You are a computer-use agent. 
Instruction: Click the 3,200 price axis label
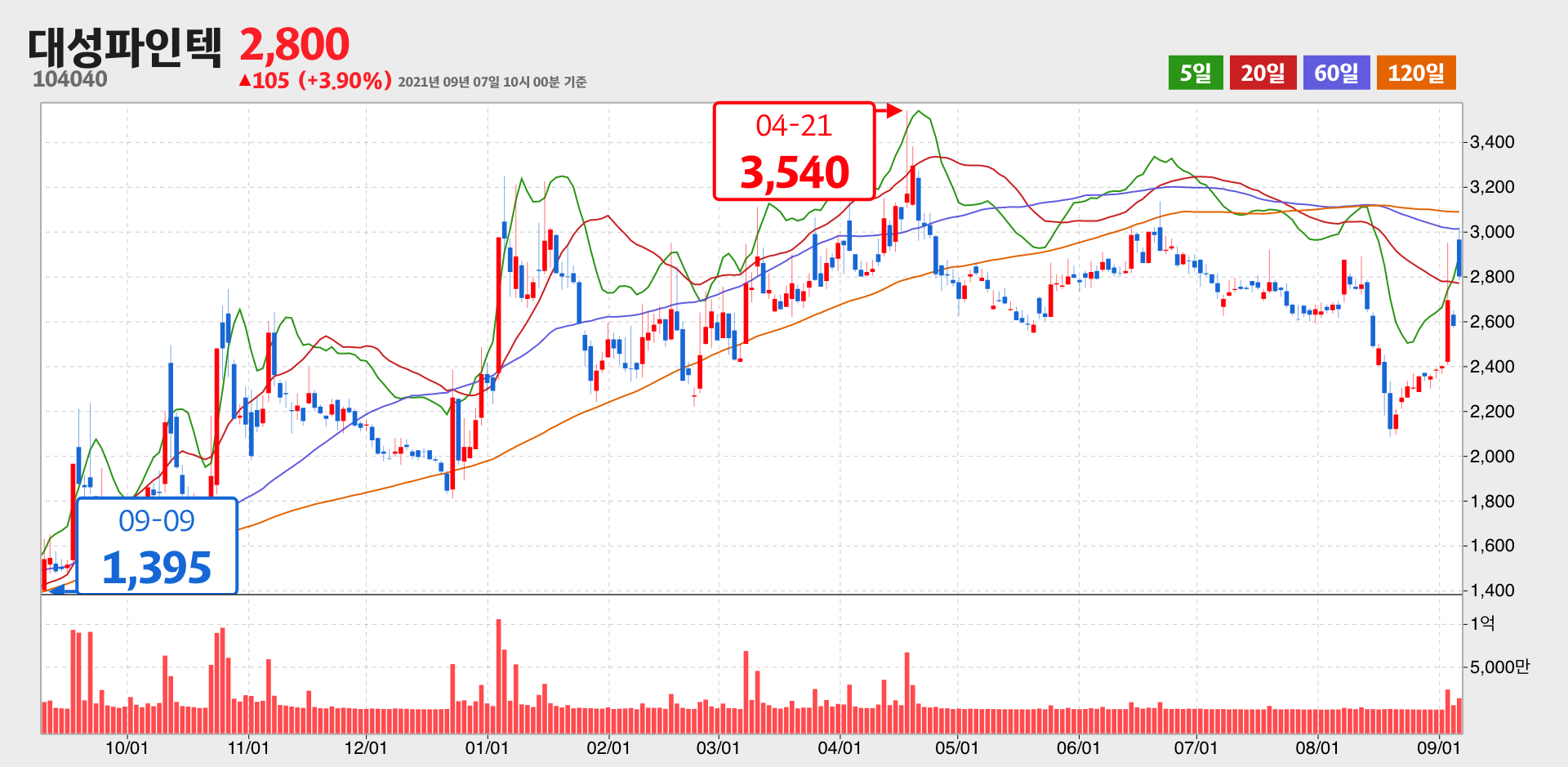(x=1492, y=187)
